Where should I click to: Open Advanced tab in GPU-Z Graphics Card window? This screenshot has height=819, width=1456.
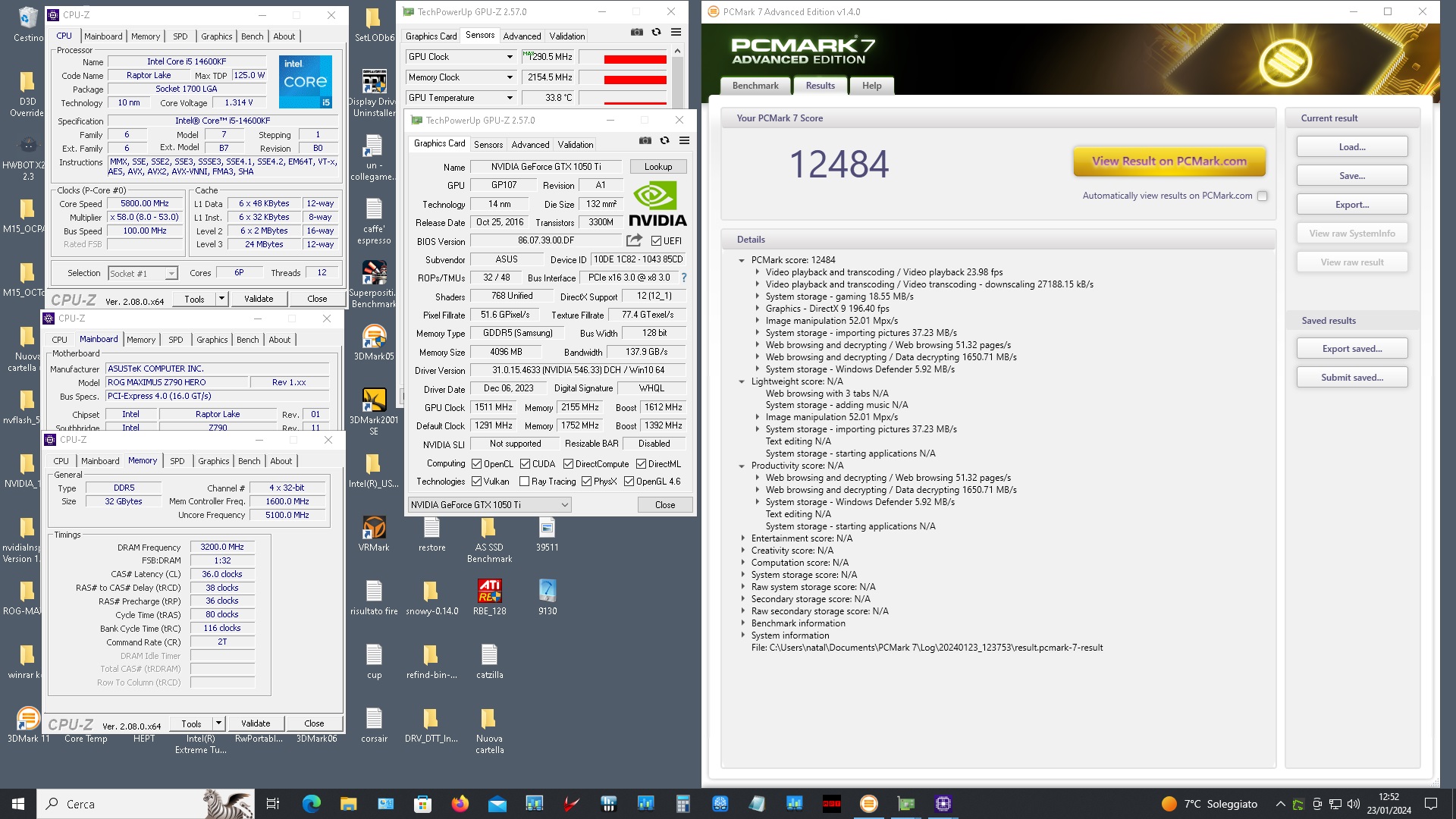530,145
